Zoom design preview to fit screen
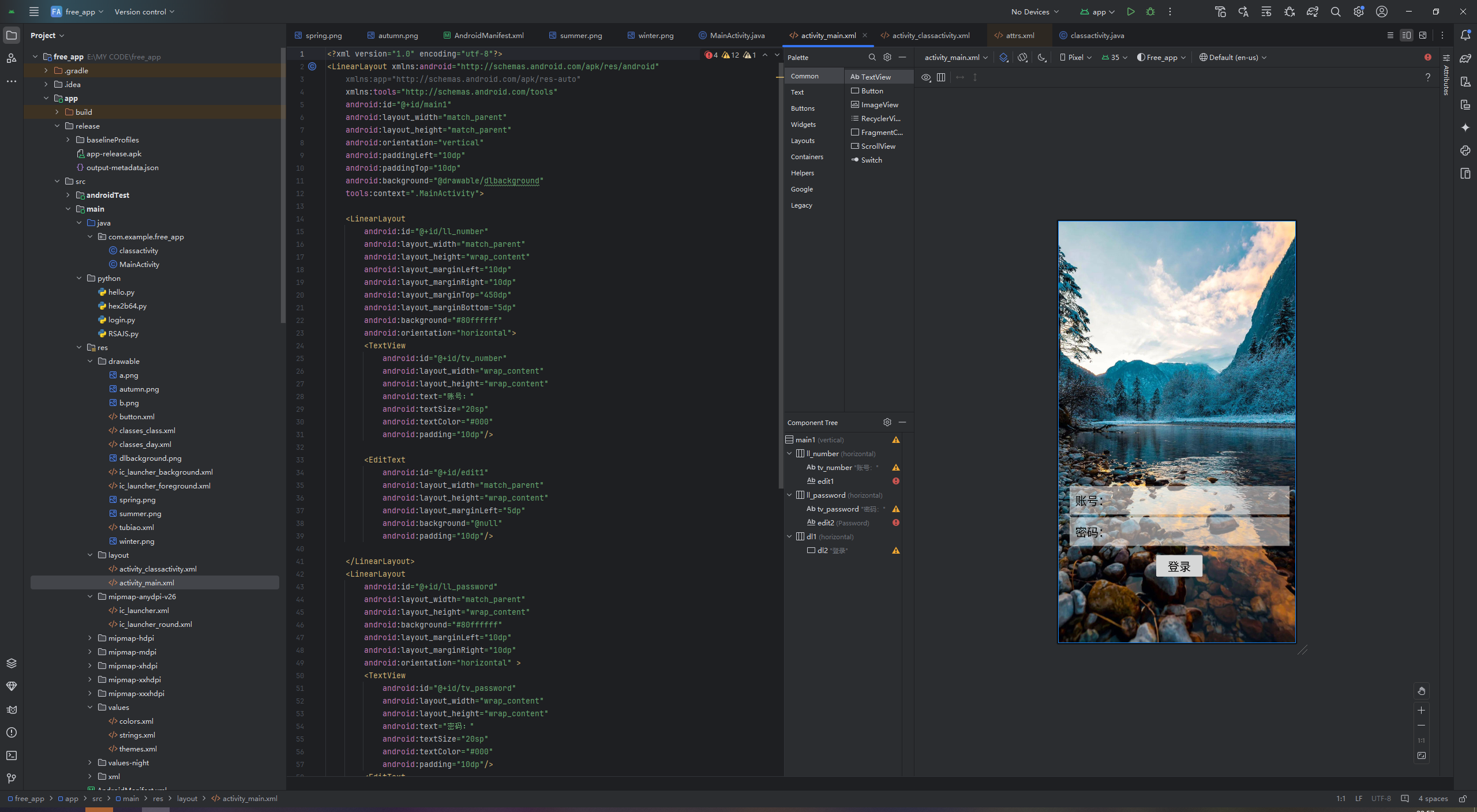Image resolution: width=1477 pixels, height=812 pixels. tap(1422, 755)
